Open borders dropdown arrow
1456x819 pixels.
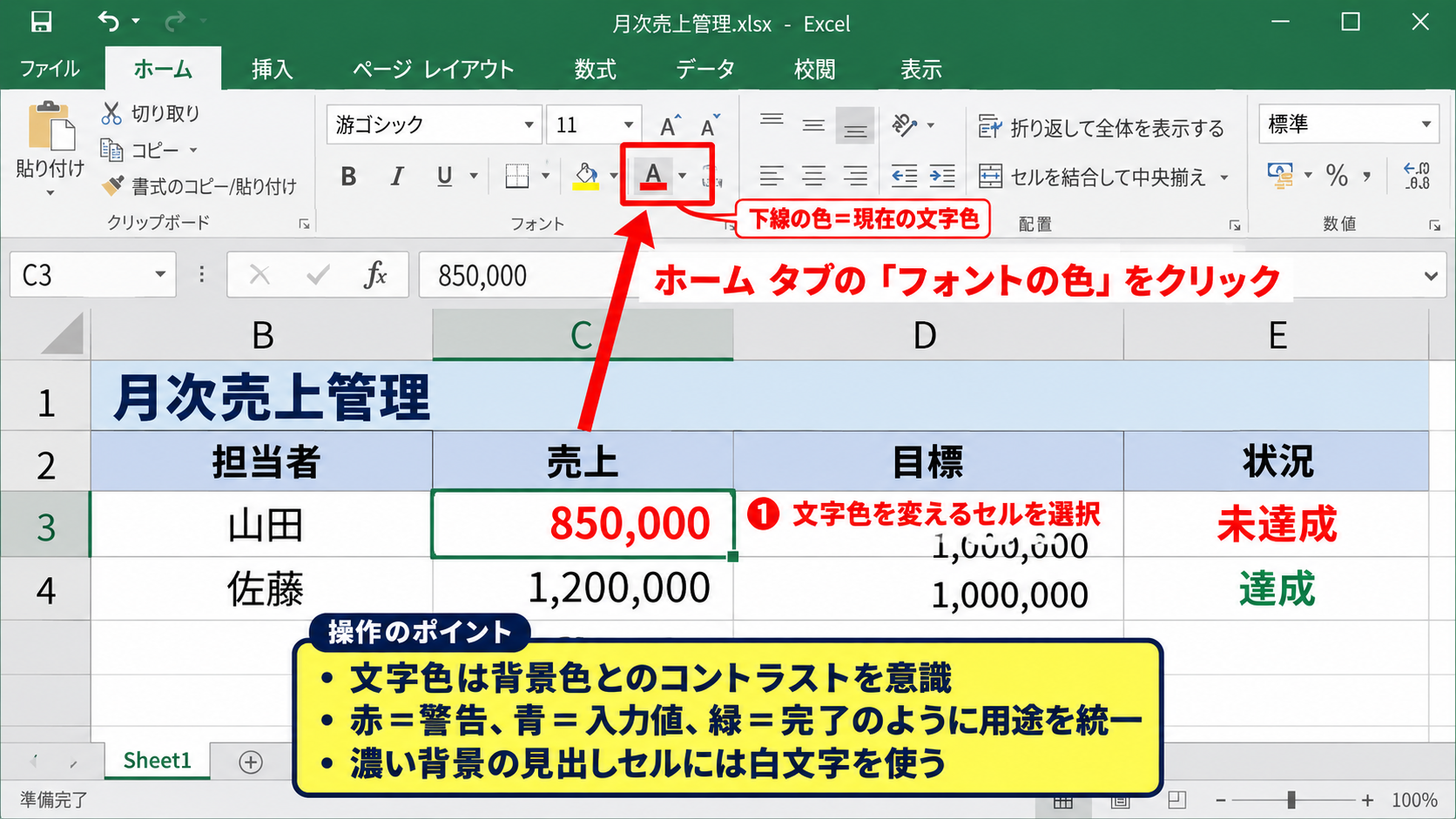[546, 177]
